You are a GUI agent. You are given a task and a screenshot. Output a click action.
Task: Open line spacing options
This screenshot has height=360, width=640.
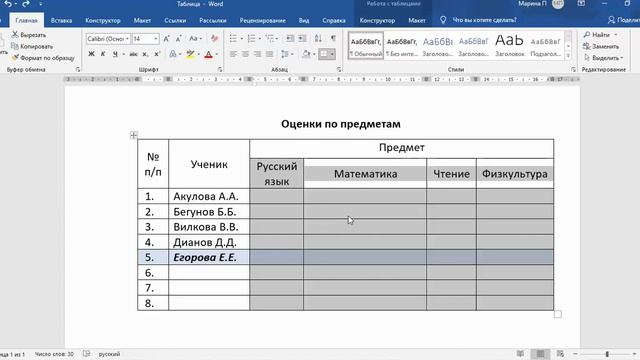click(287, 54)
